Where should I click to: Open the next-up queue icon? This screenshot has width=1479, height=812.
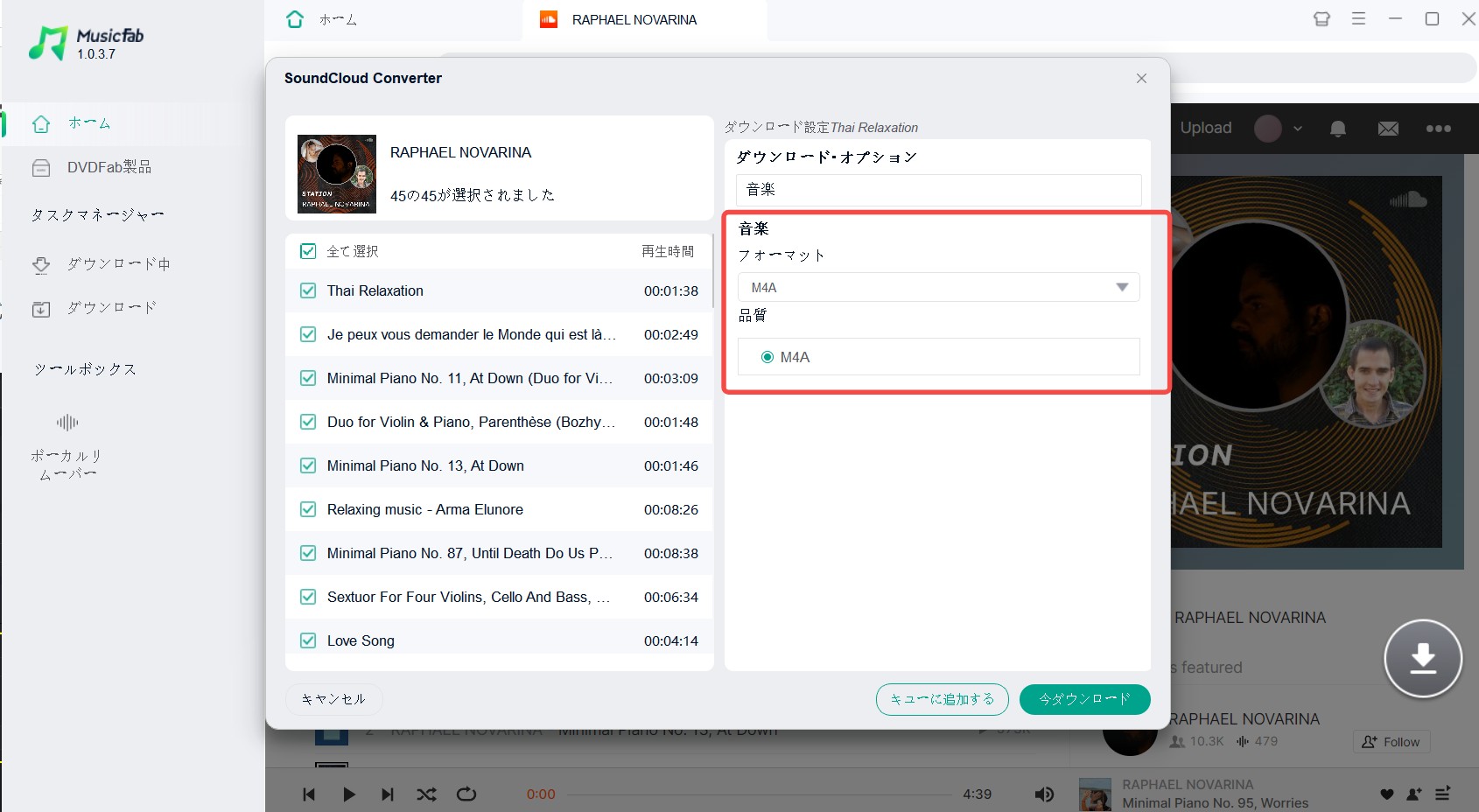1443,794
